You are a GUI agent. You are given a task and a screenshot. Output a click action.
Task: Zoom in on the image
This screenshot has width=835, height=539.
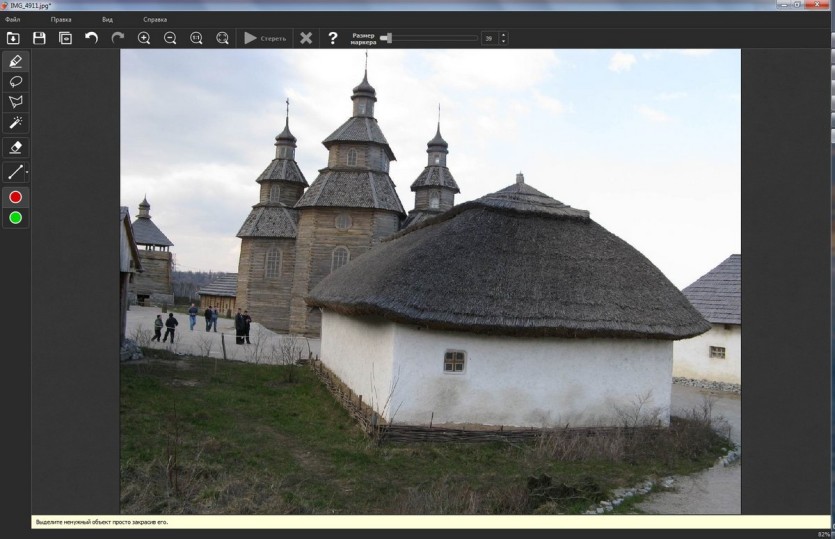[x=144, y=38]
